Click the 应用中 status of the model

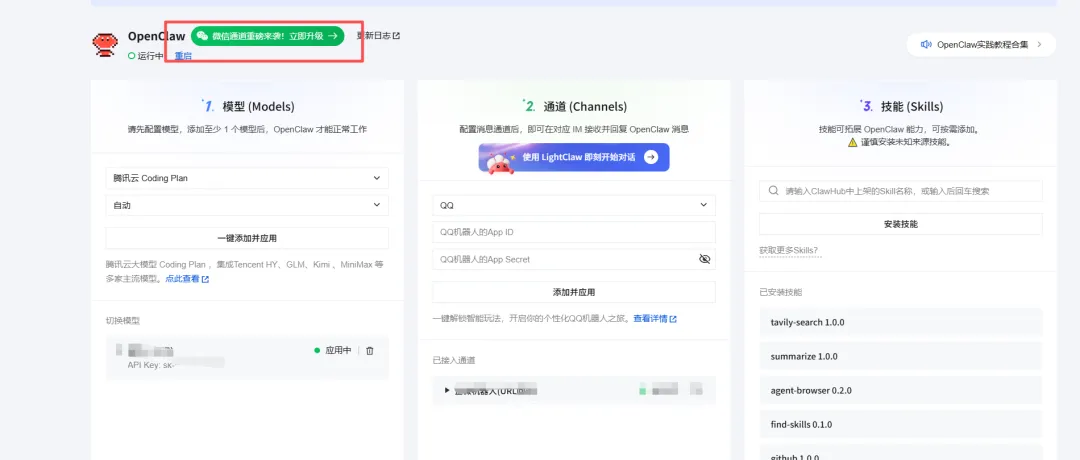pyautogui.click(x=333, y=351)
